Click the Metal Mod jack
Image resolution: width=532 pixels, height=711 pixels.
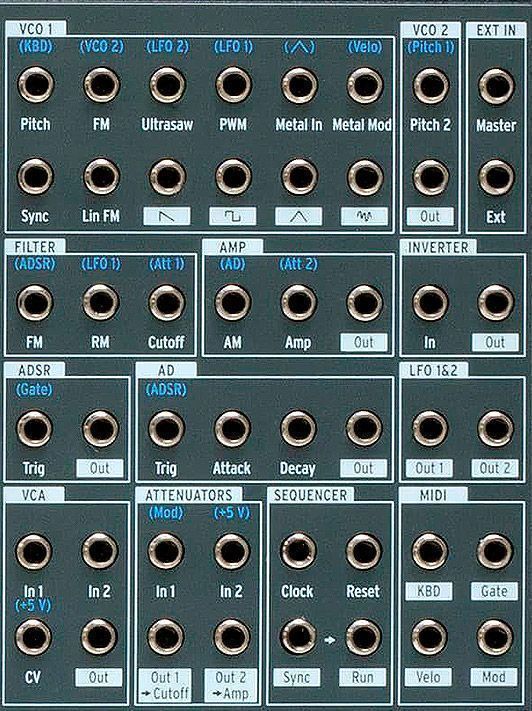365,85
